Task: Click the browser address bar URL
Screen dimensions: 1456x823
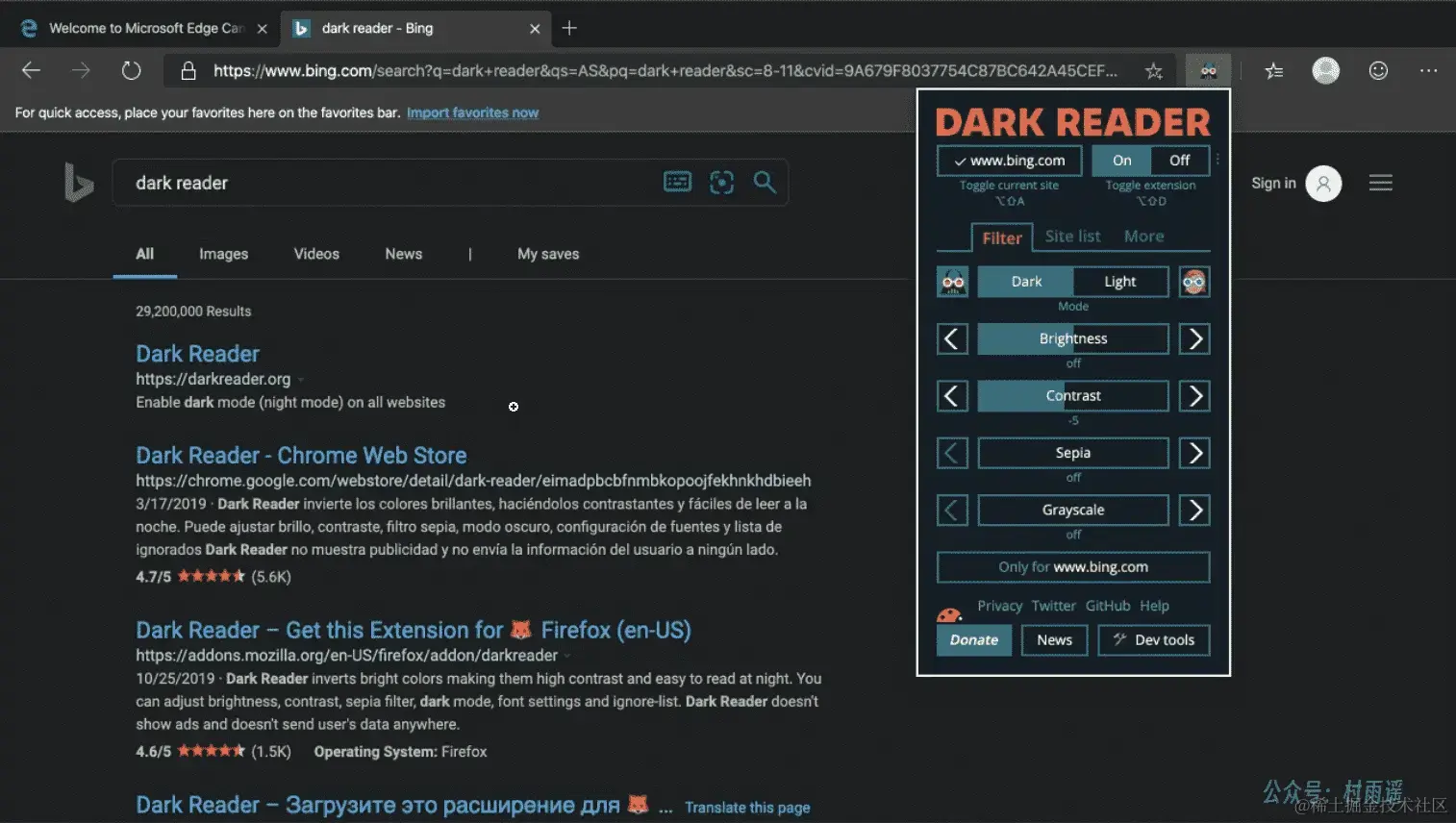Action: point(665,70)
